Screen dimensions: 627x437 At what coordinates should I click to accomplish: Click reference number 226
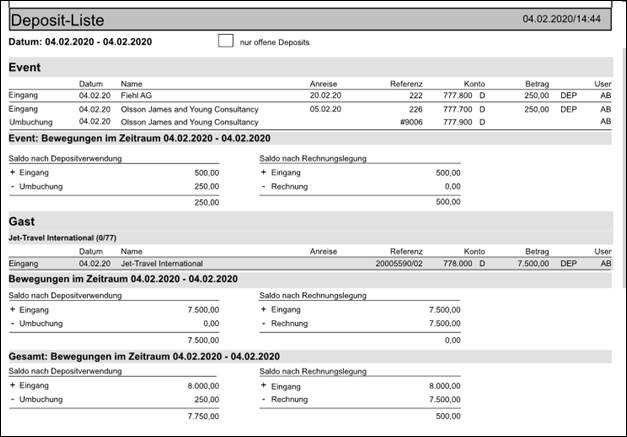(415, 109)
